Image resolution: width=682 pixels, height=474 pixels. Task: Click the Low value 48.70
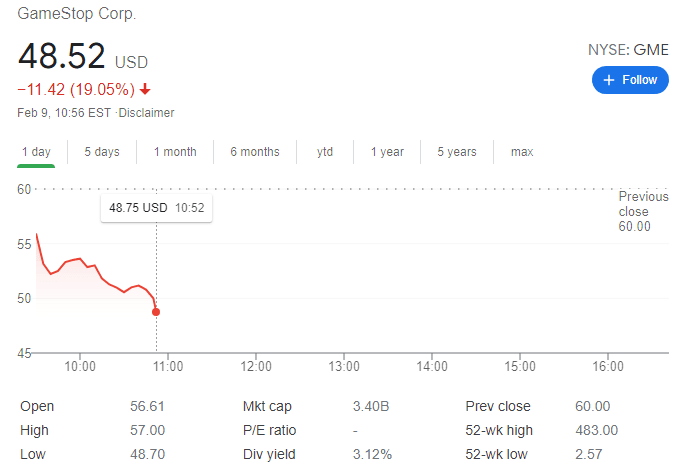tap(147, 454)
